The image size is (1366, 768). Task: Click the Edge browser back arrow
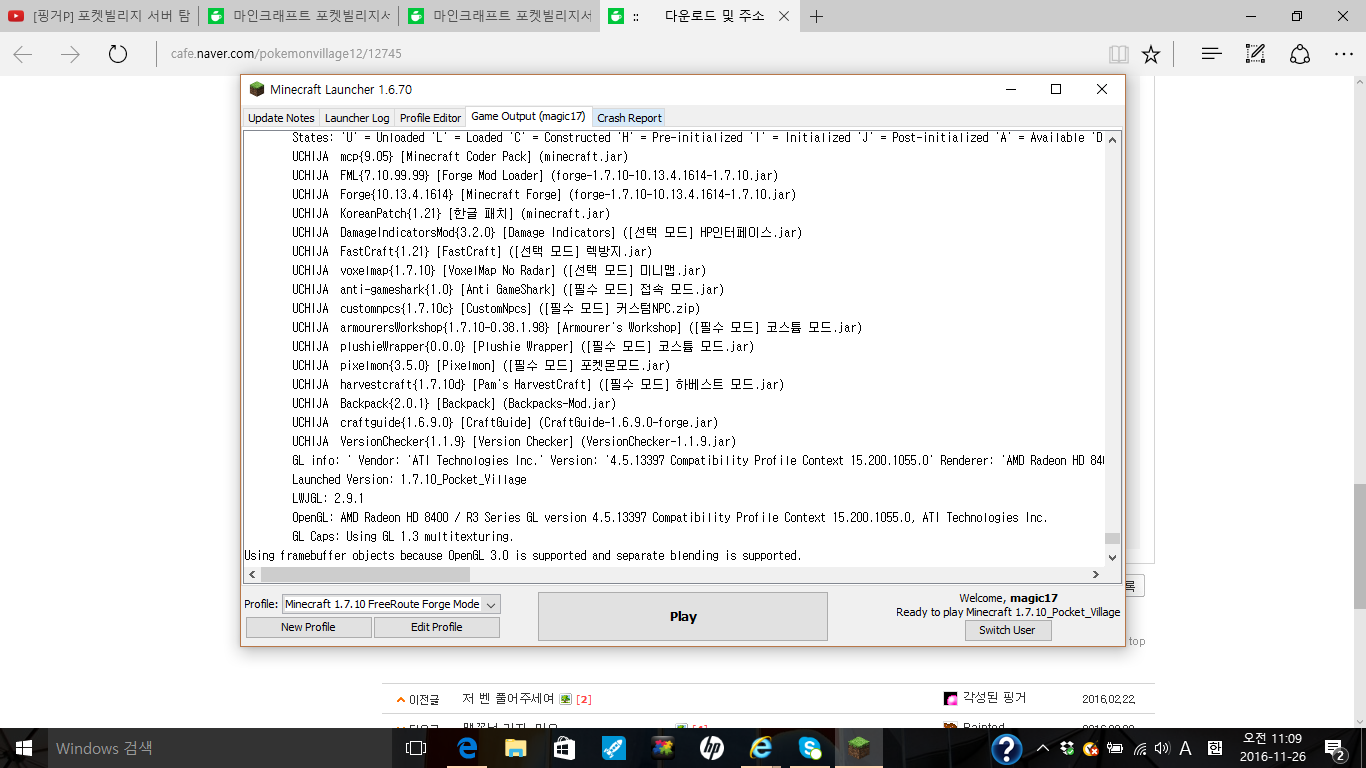pyautogui.click(x=22, y=54)
